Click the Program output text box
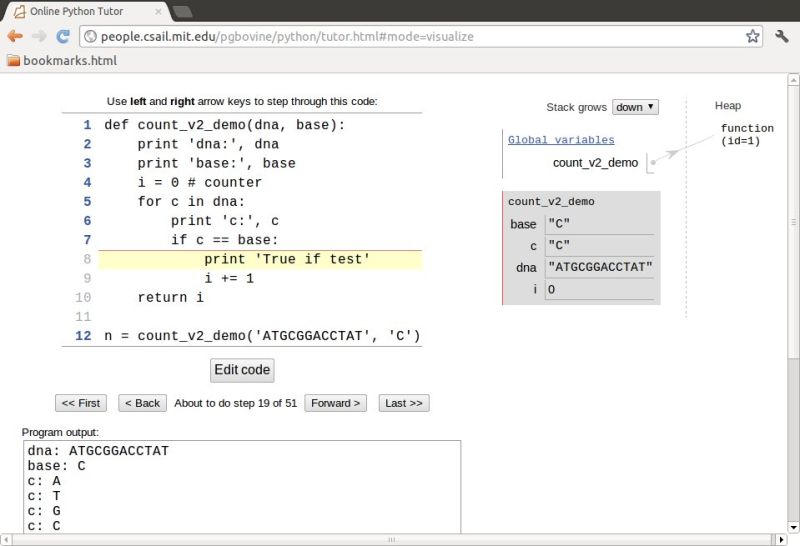 [x=242, y=487]
